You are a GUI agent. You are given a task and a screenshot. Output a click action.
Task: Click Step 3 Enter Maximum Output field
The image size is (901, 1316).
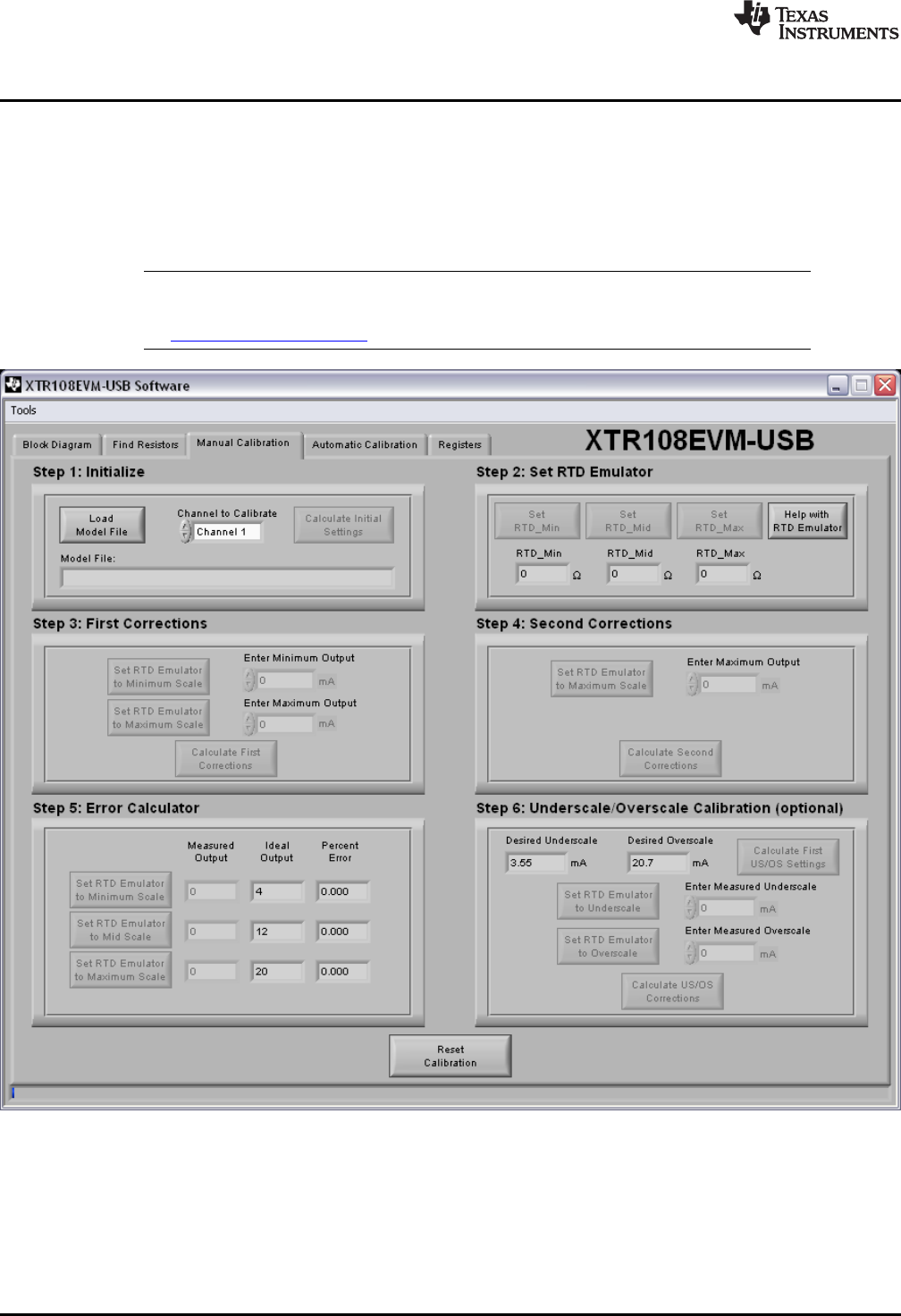285,724
